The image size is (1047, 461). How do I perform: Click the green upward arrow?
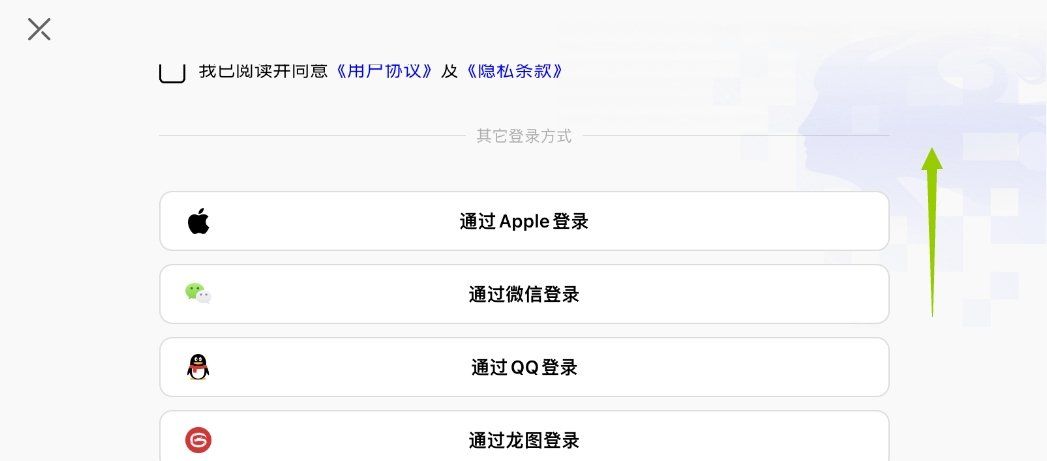coord(932,232)
